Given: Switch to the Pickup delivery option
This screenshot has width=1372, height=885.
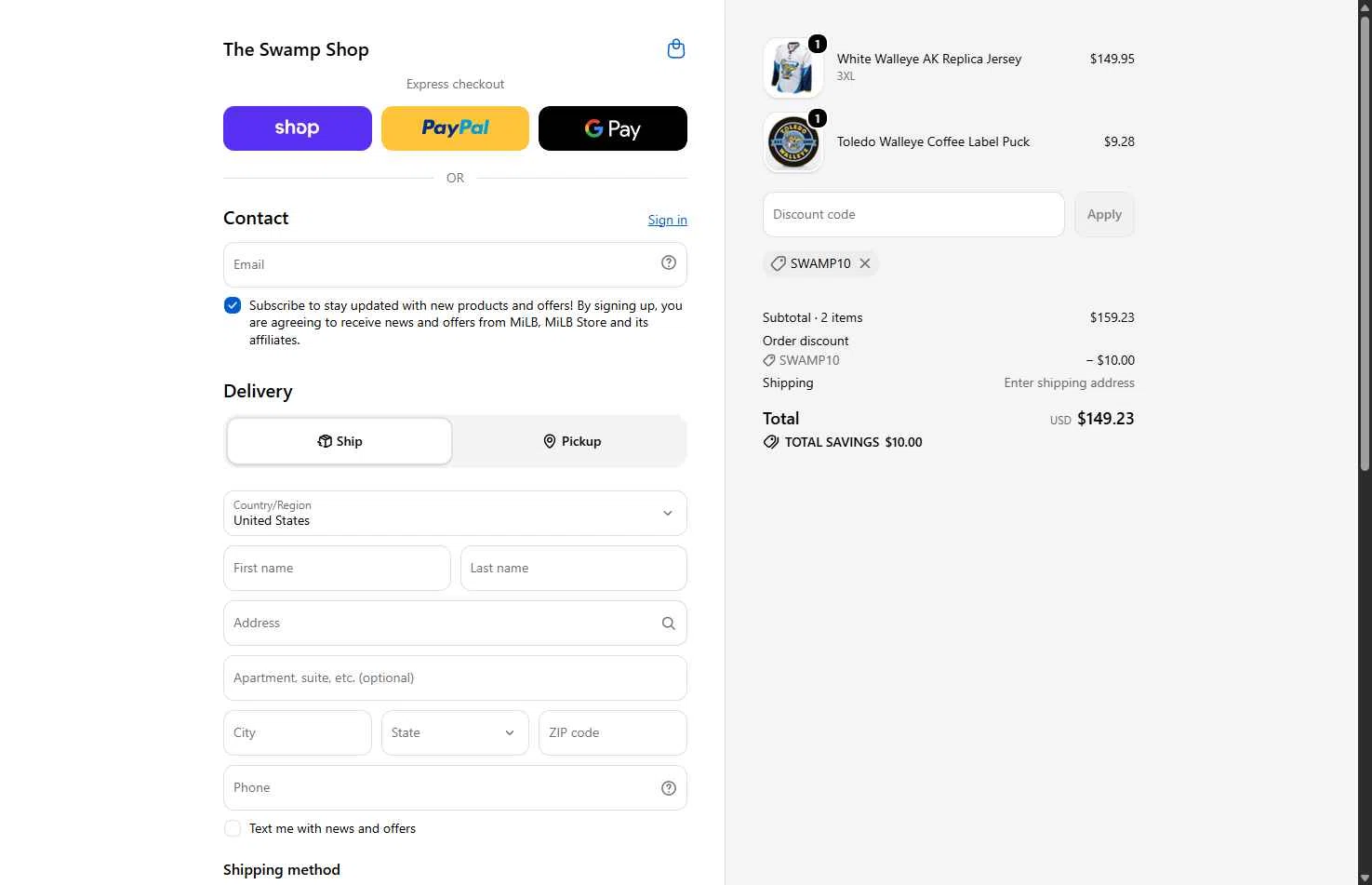Looking at the screenshot, I should point(572,441).
